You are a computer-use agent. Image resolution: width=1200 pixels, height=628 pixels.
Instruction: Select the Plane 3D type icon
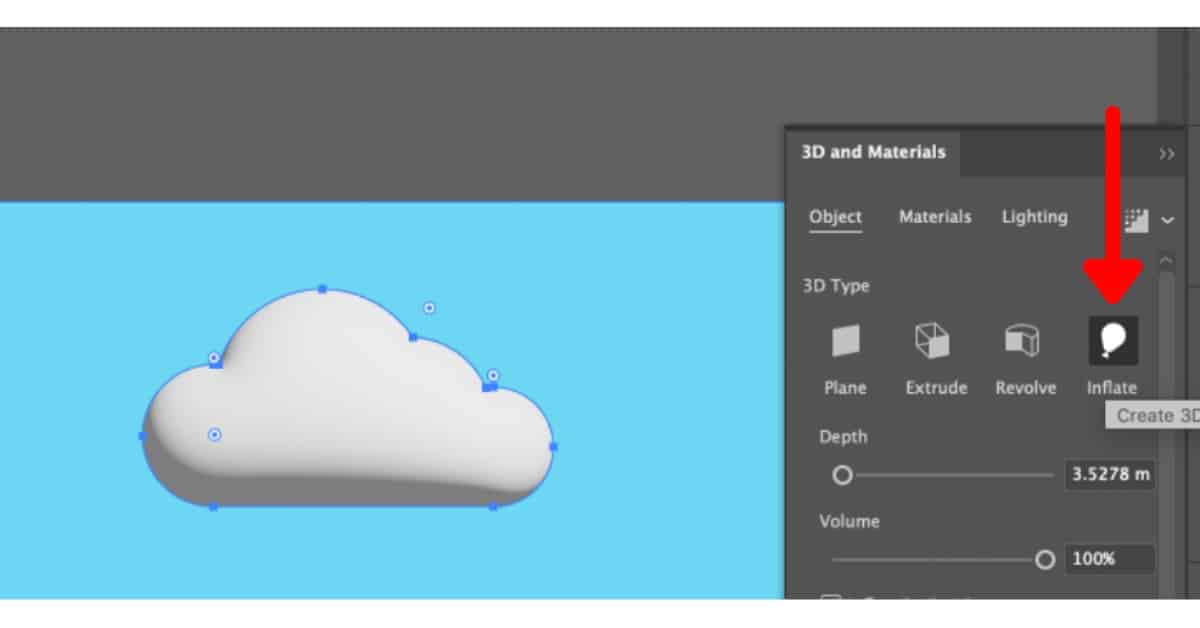pyautogui.click(x=845, y=340)
